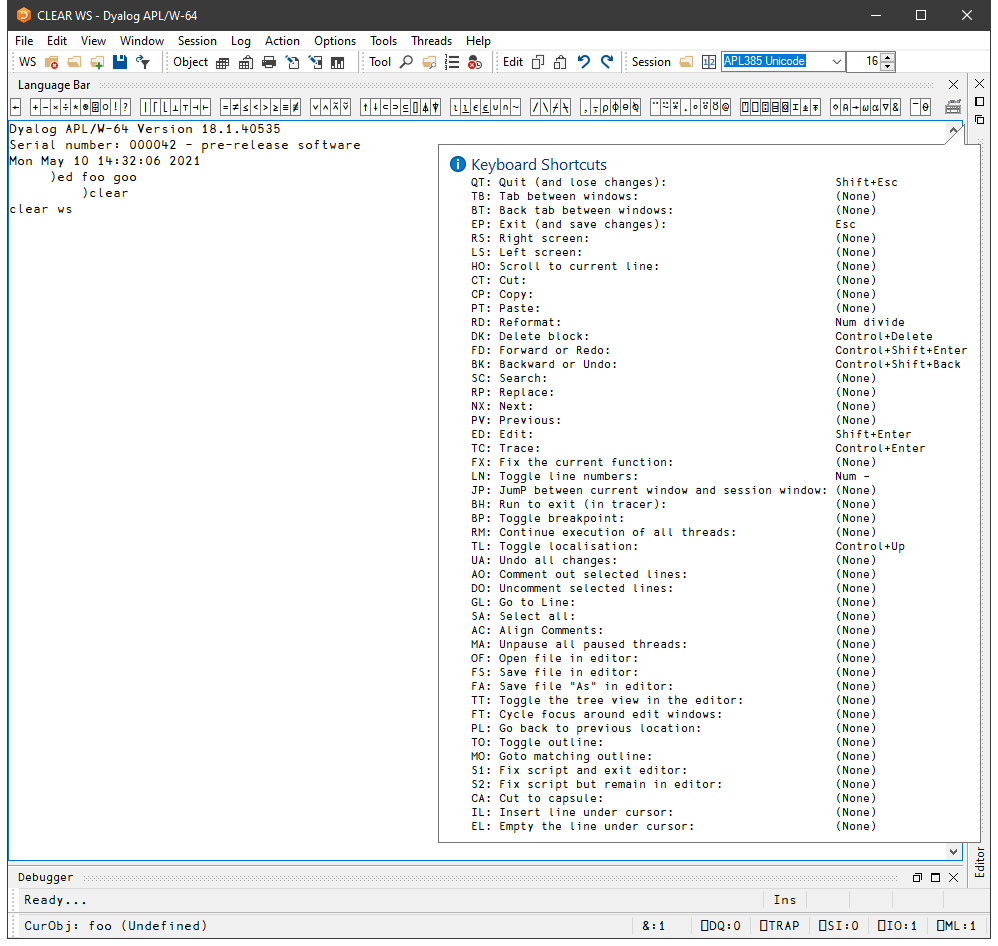Insert the left arrow assignment glyph
The width and height of the screenshot is (998, 946).
(15, 107)
